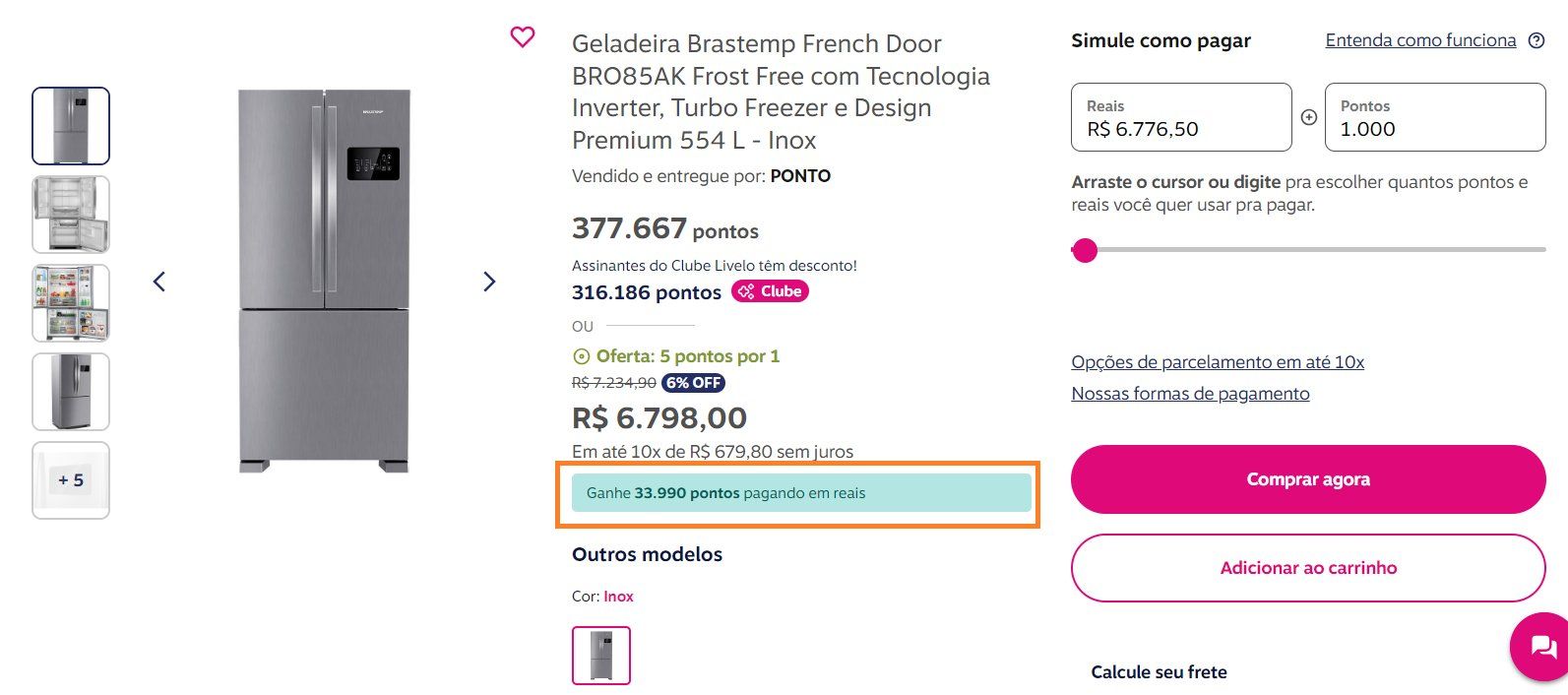This screenshot has height=695, width=1568.
Task: Click Adicionar ao carrinho button
Action: pyautogui.click(x=1308, y=568)
